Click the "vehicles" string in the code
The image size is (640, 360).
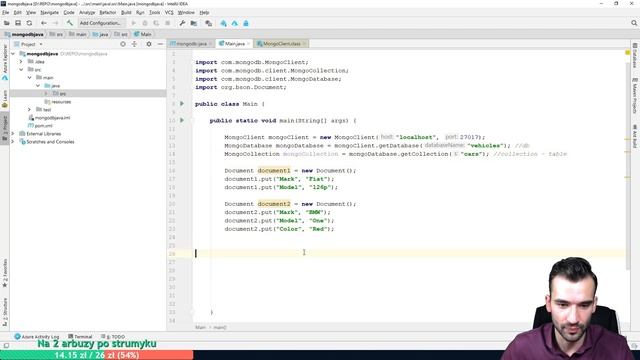click(x=484, y=146)
